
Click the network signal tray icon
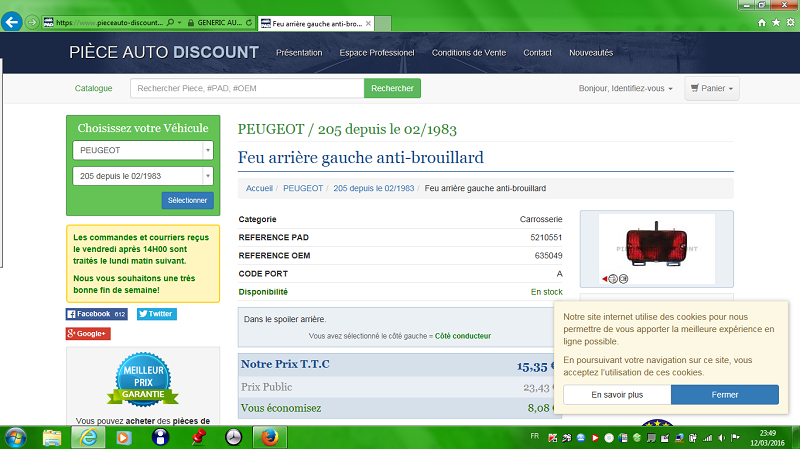tap(707, 438)
